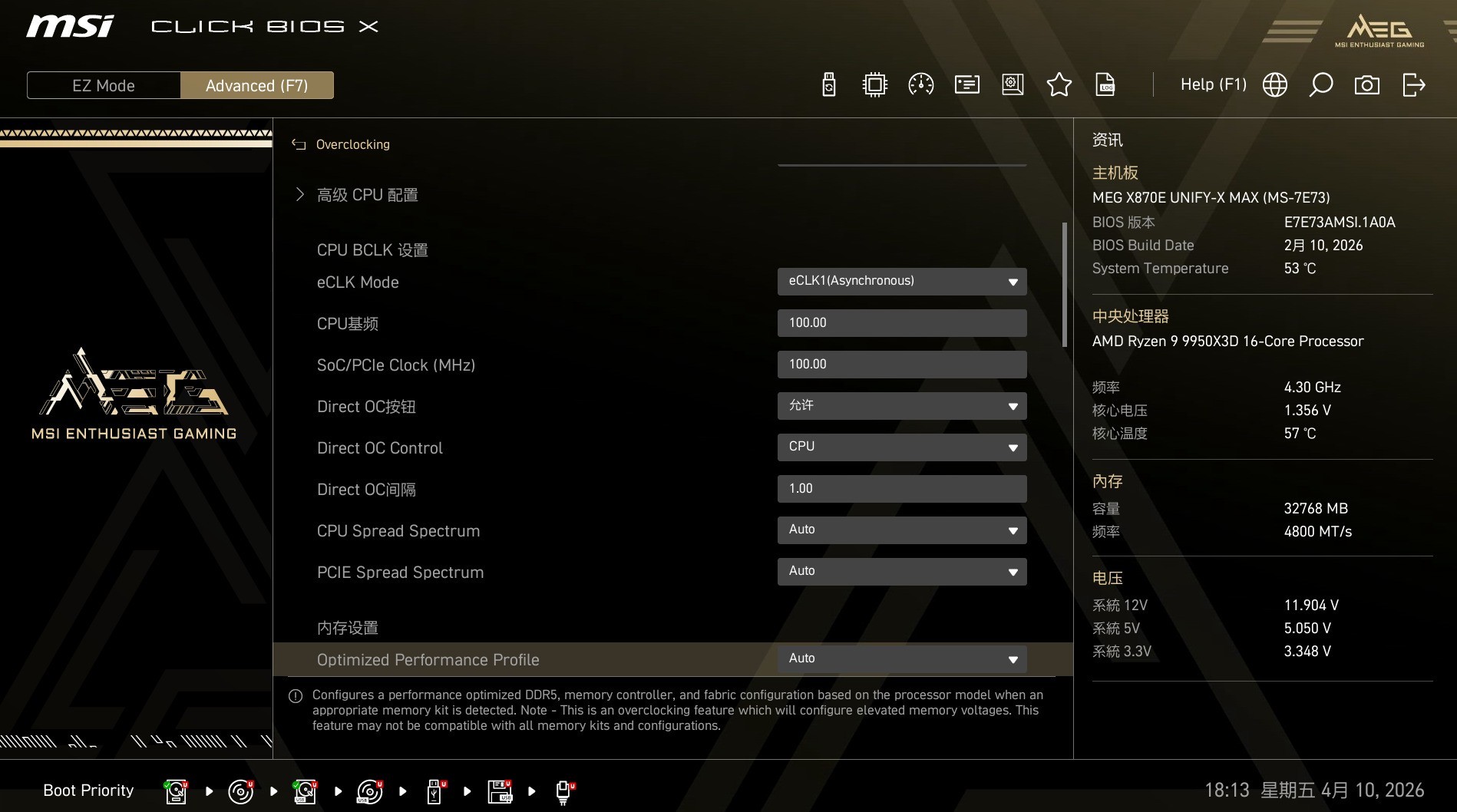Open the M-Flash BIOS update tool
The image size is (1457, 812).
tap(828, 84)
